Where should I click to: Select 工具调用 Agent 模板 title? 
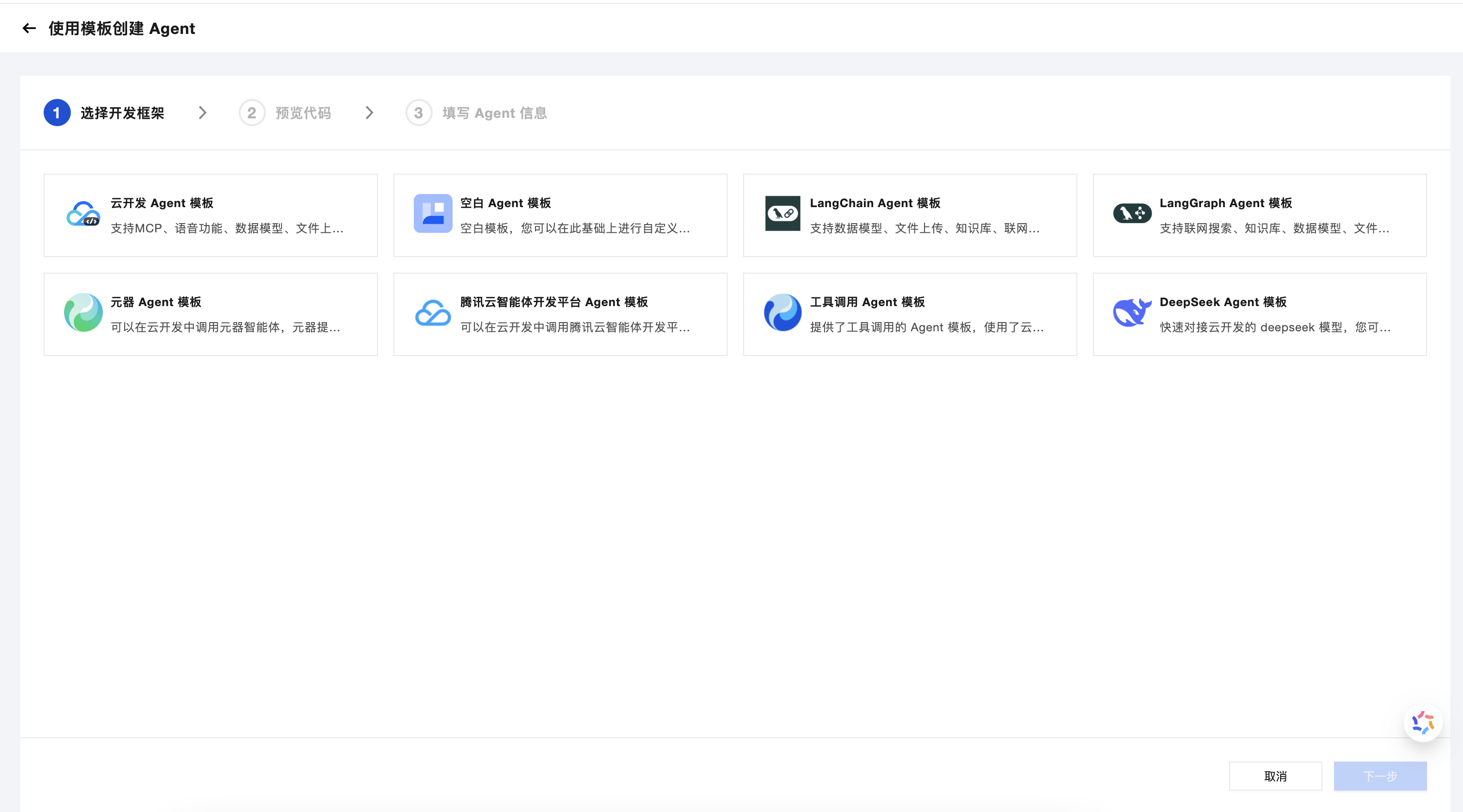(x=867, y=302)
